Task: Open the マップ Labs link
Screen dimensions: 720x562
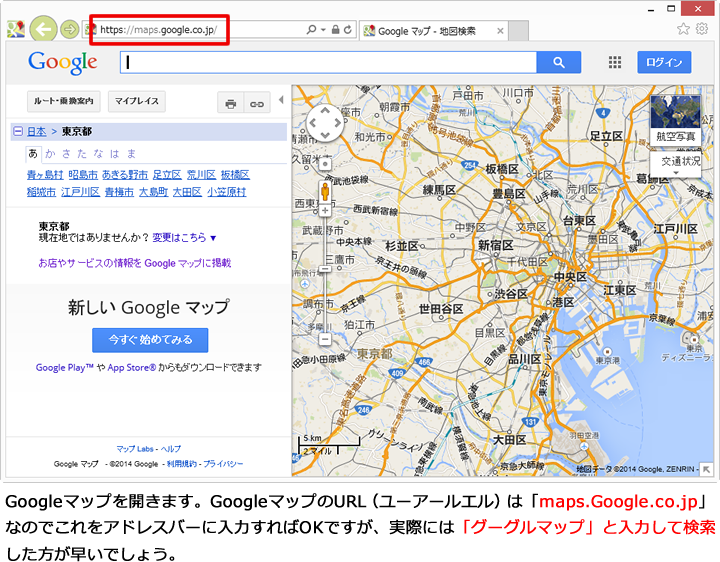Action: pos(135,449)
